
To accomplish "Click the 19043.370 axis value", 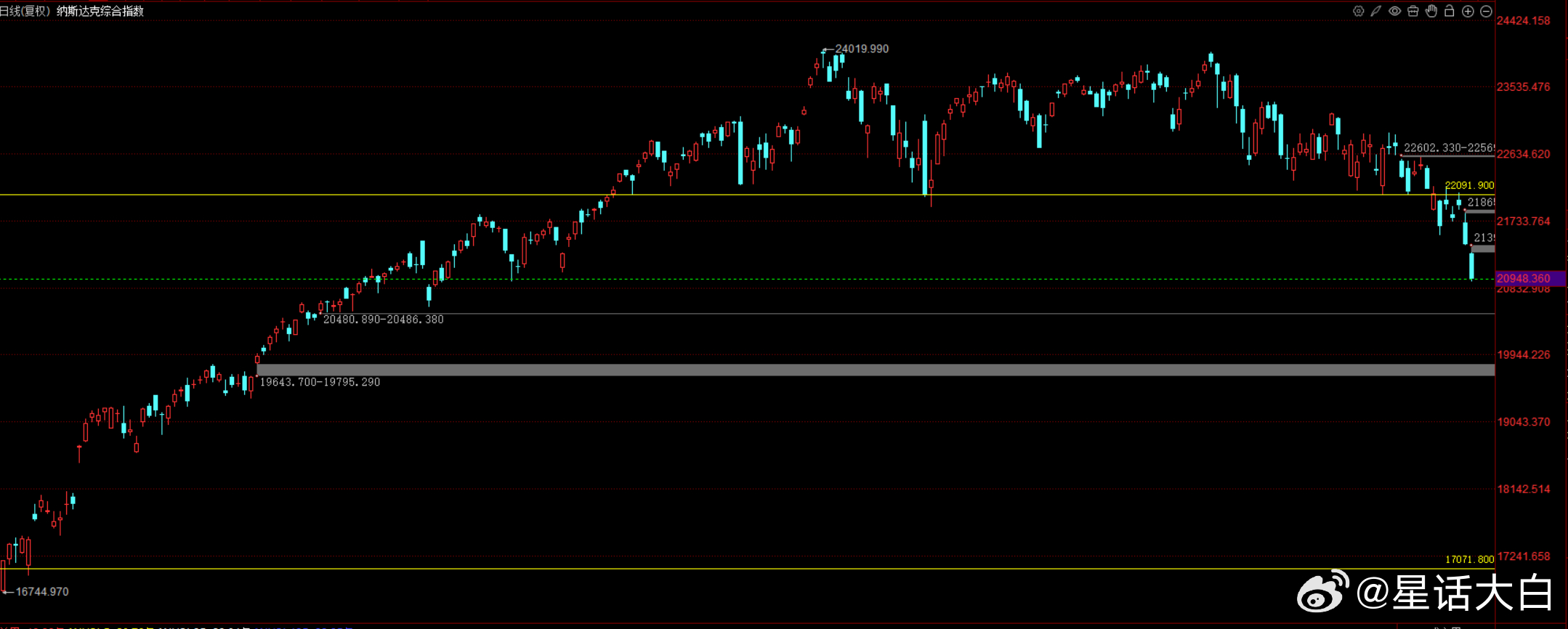I will (x=1523, y=421).
